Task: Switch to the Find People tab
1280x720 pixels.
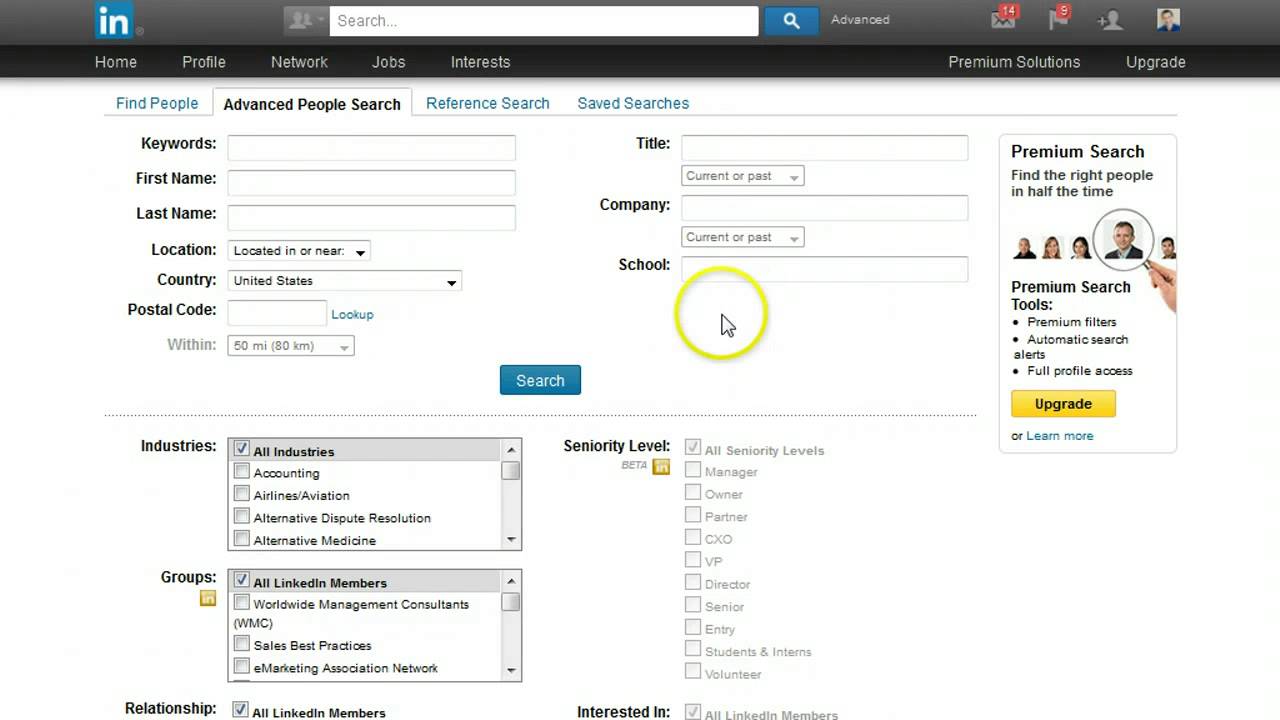Action: (x=157, y=103)
